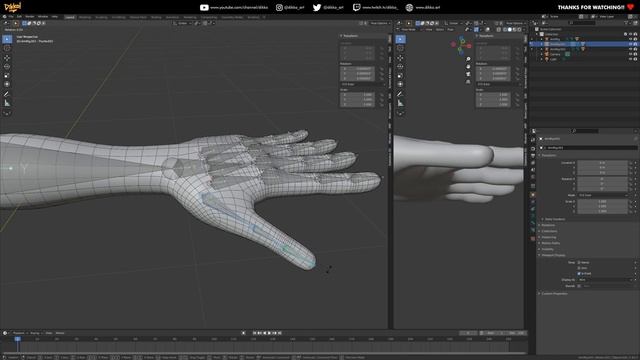Select the Scale tool in left viewport

[7, 76]
